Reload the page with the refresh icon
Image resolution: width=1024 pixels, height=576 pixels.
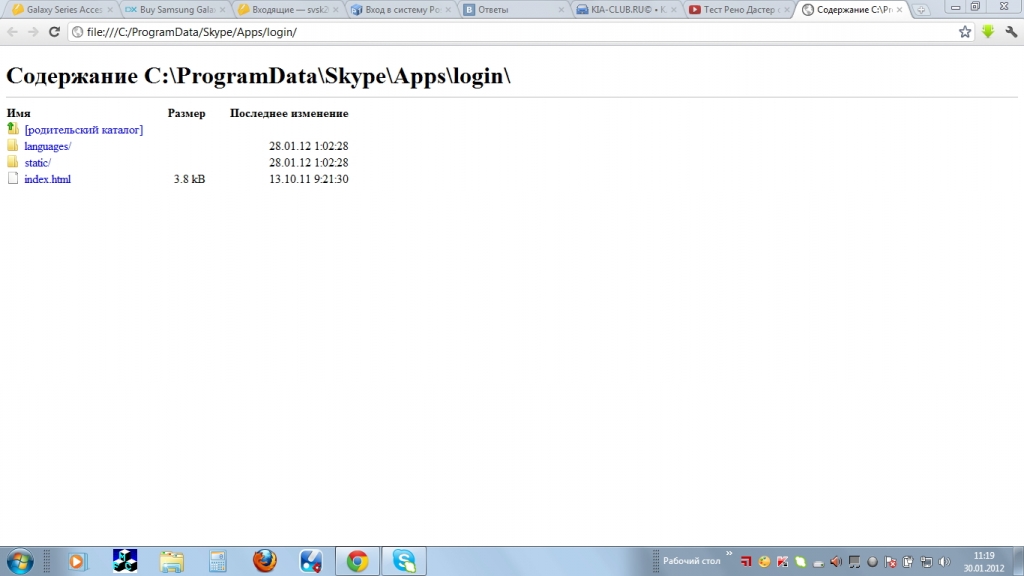(54, 32)
